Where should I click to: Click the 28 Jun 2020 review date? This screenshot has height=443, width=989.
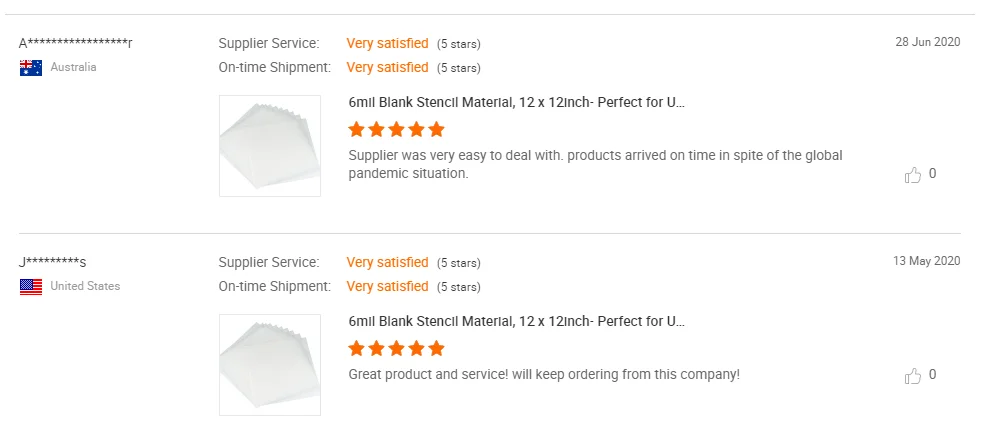pos(927,42)
